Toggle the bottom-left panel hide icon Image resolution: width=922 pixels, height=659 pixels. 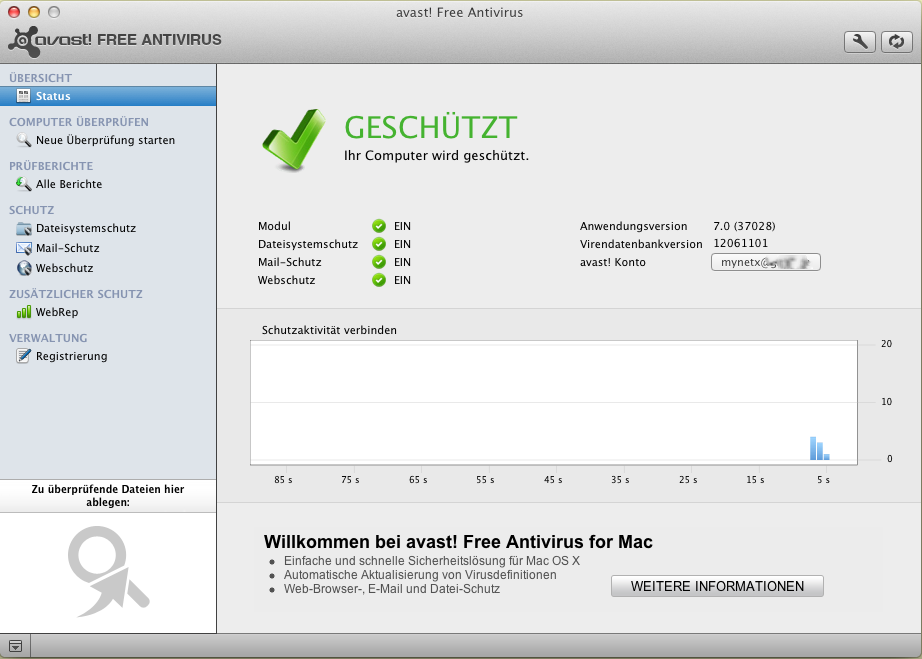pos(15,646)
